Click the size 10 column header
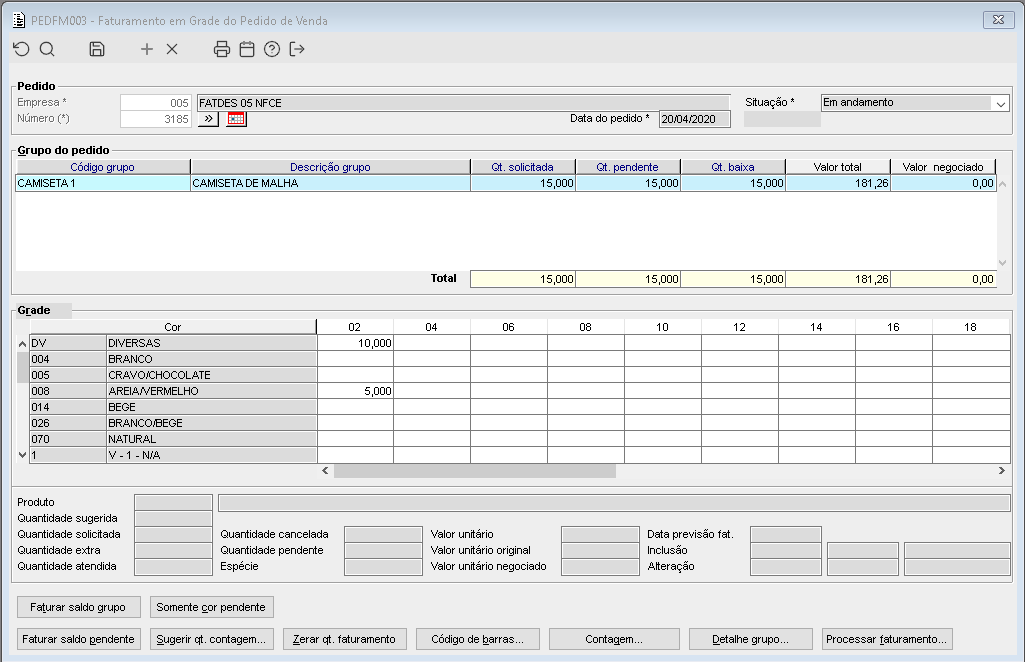Image resolution: width=1025 pixels, height=662 pixels. (662, 327)
